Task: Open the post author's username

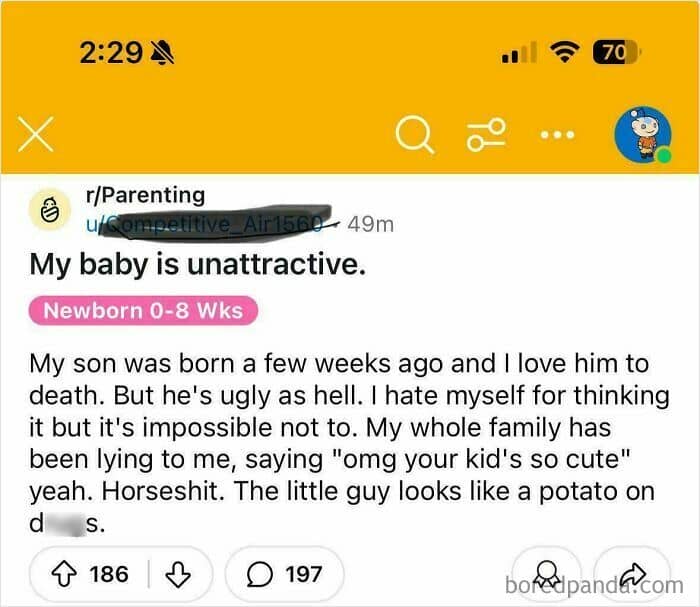Action: coord(212,224)
